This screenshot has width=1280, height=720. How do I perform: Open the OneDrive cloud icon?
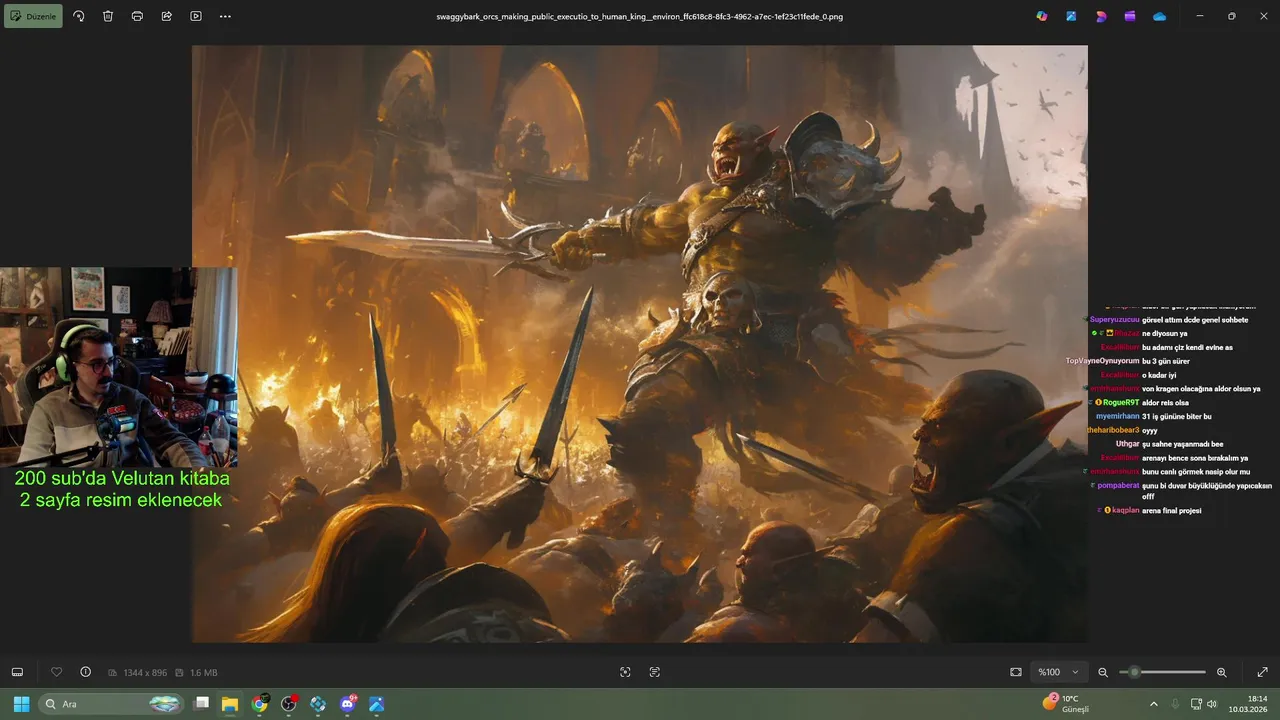click(x=1159, y=16)
